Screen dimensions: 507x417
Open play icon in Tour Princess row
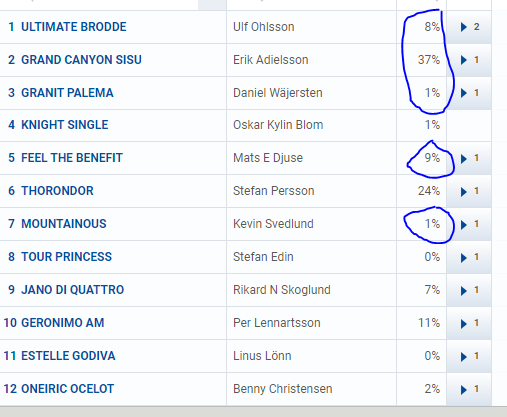coord(463,258)
